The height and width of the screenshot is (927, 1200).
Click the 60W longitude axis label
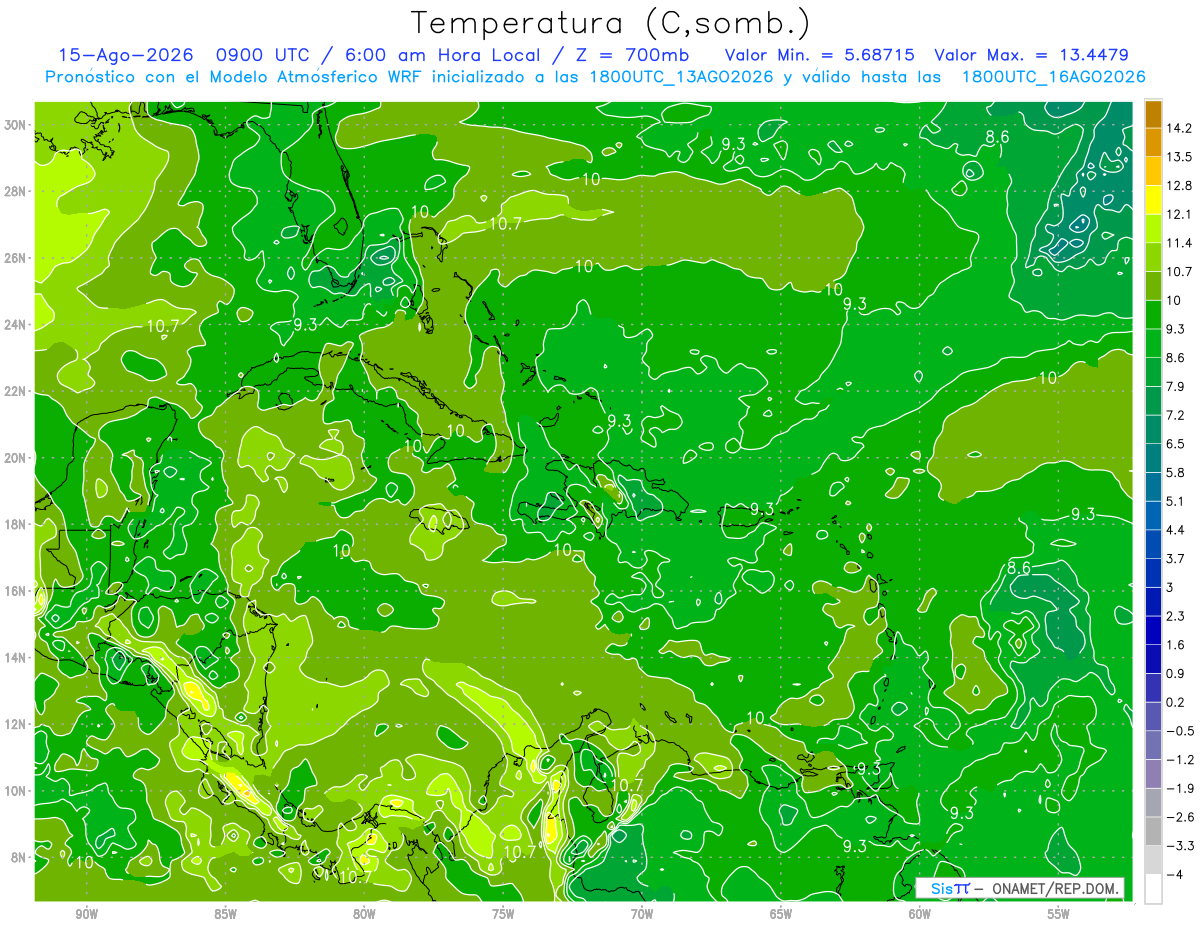pos(920,914)
